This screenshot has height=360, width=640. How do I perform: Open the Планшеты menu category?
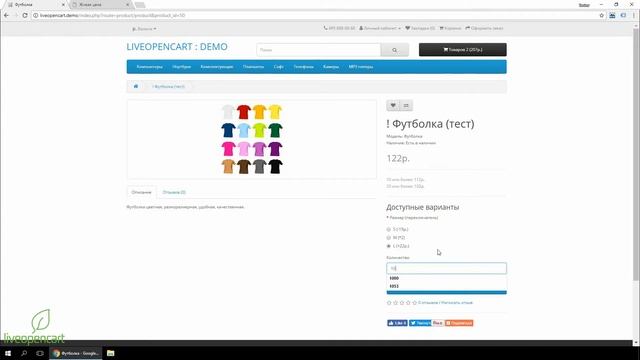coord(253,67)
